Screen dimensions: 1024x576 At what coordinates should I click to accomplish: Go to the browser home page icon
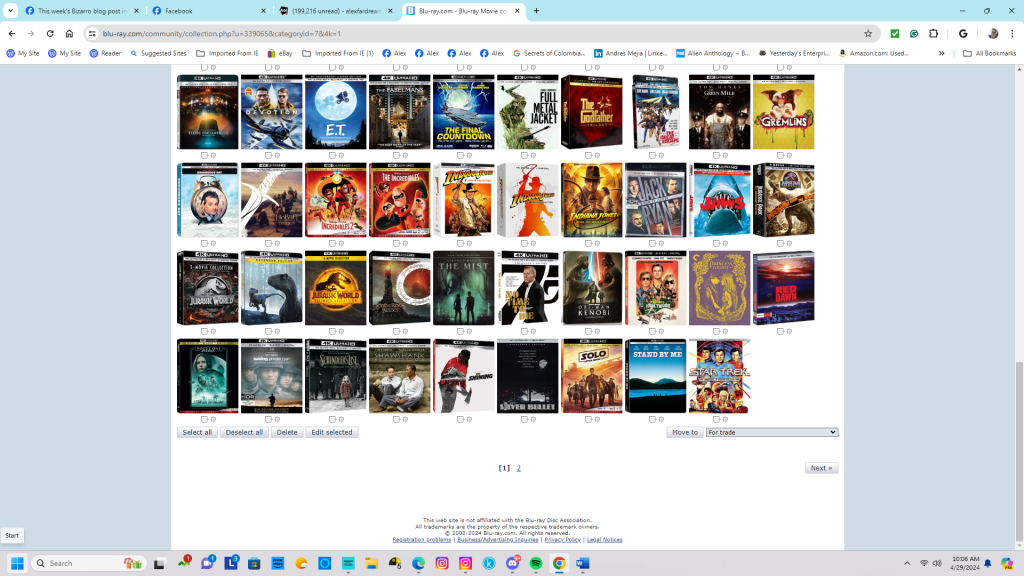click(x=69, y=33)
